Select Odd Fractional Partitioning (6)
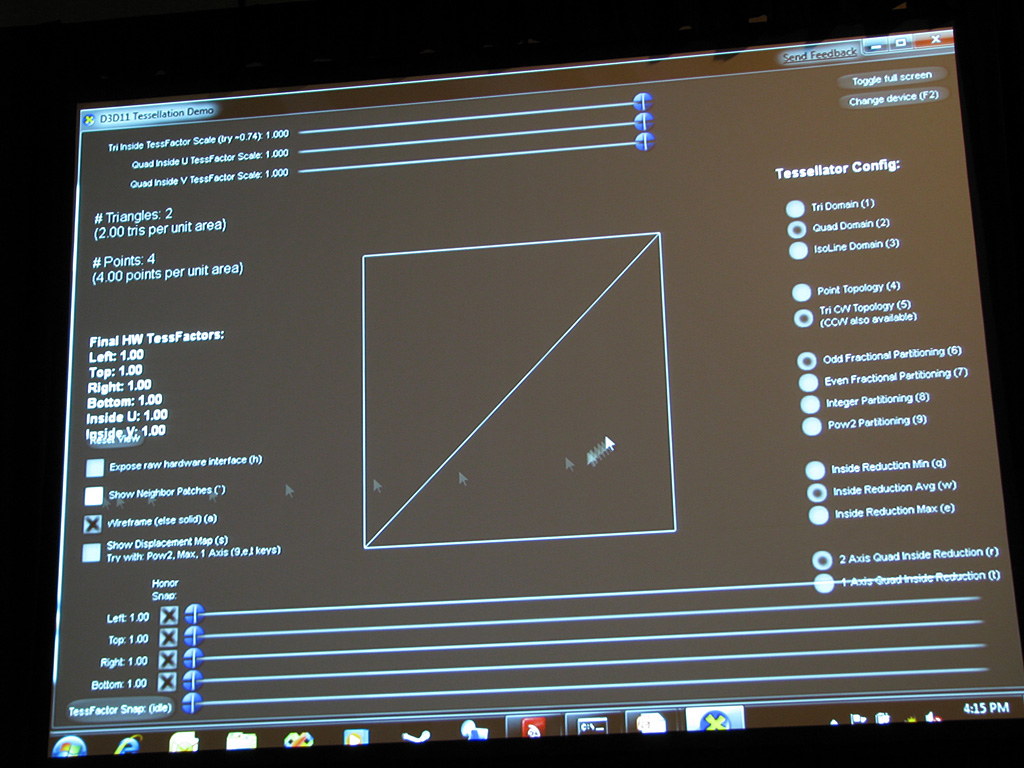Image resolution: width=1024 pixels, height=768 pixels. [x=807, y=360]
